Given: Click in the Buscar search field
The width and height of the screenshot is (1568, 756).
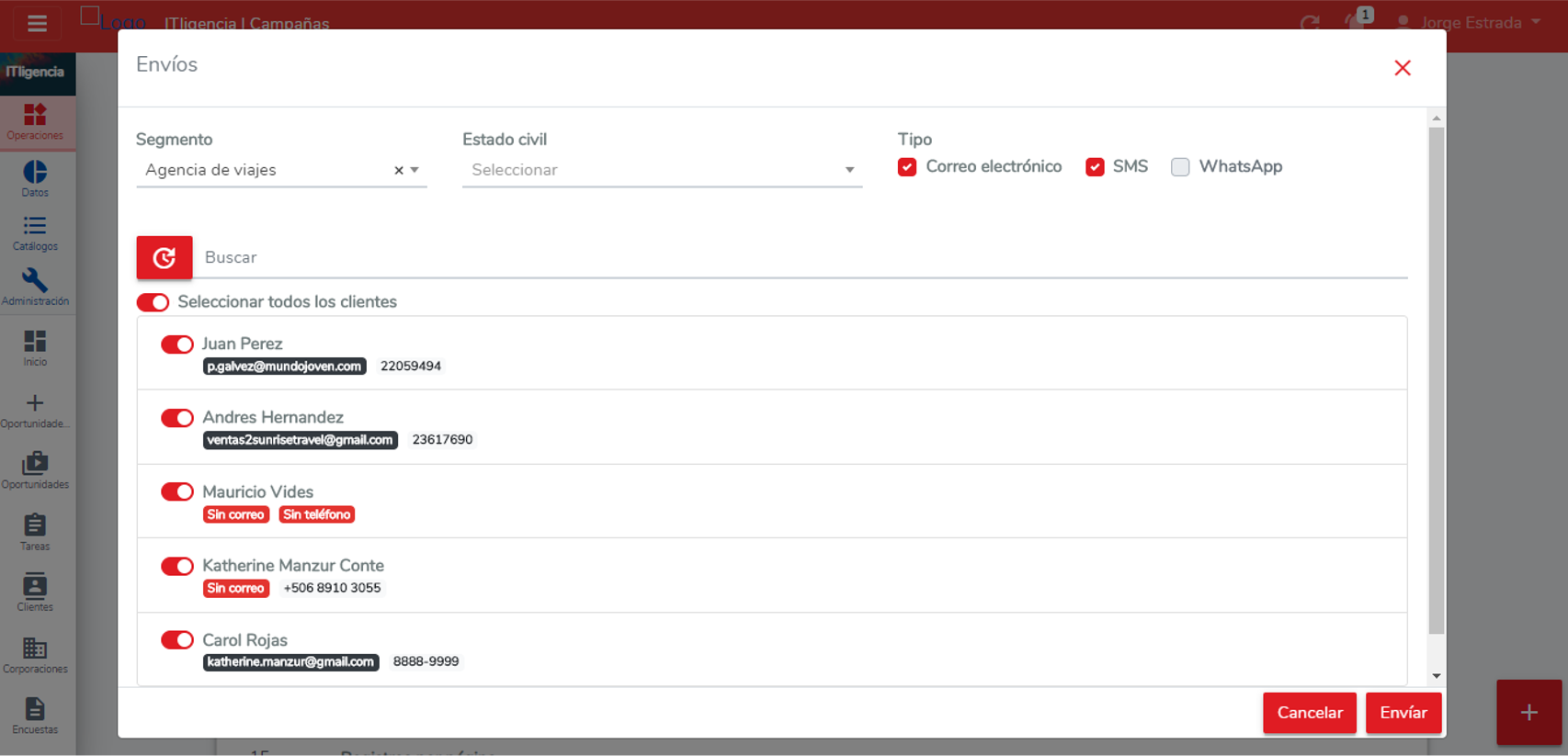Looking at the screenshot, I should (800, 257).
